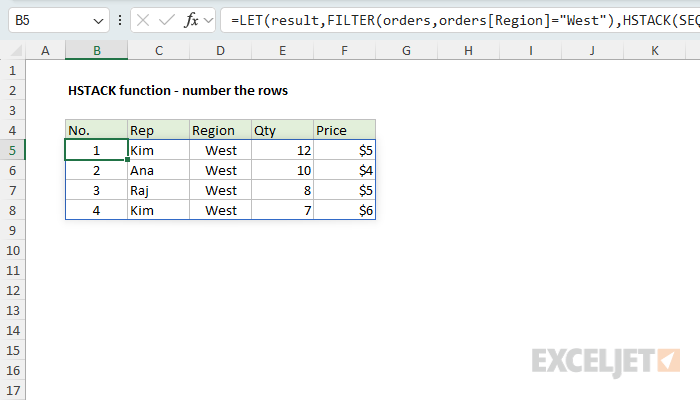Click the Qty cell showing 10
Viewport: 700px width, 400px height.
283,171
